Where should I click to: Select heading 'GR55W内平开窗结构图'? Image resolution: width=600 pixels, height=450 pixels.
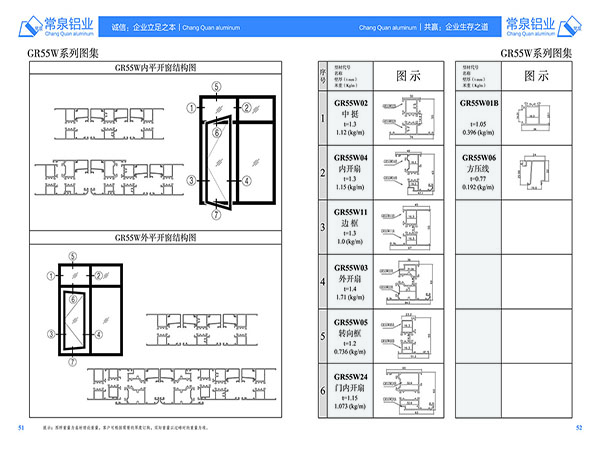click(155, 68)
